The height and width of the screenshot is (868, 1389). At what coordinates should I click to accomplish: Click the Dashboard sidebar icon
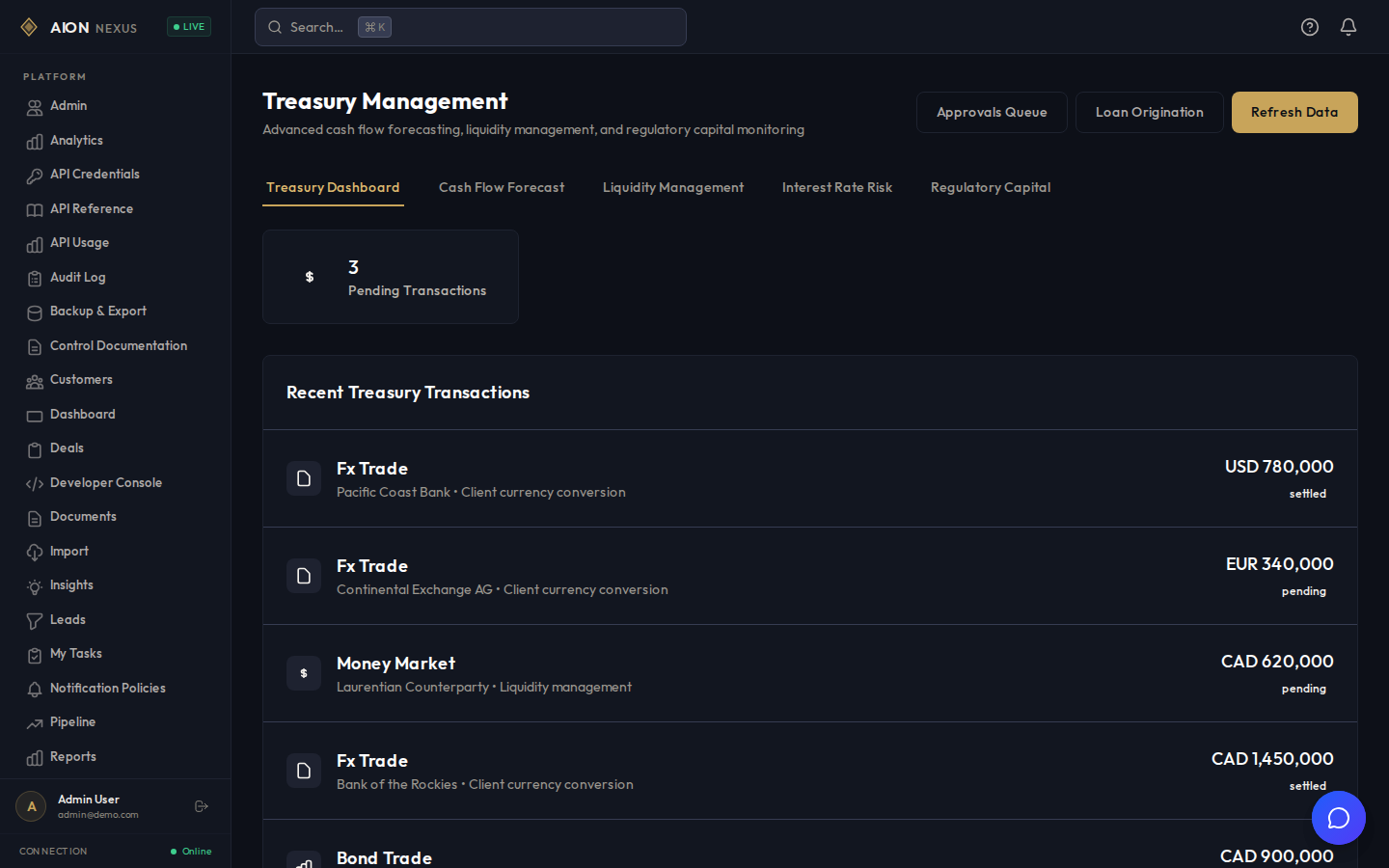(35, 416)
